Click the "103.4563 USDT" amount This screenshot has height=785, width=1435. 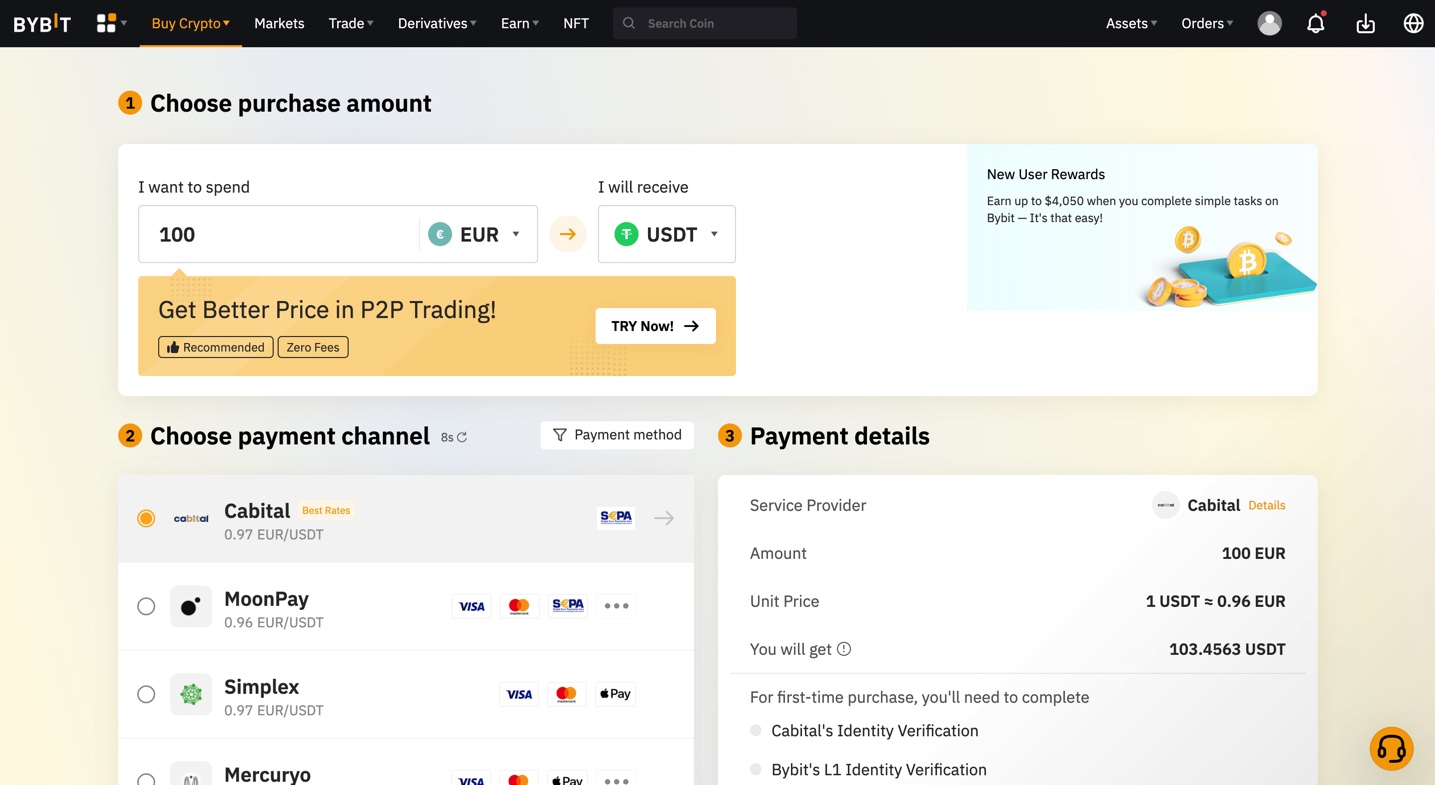[x=1227, y=649]
